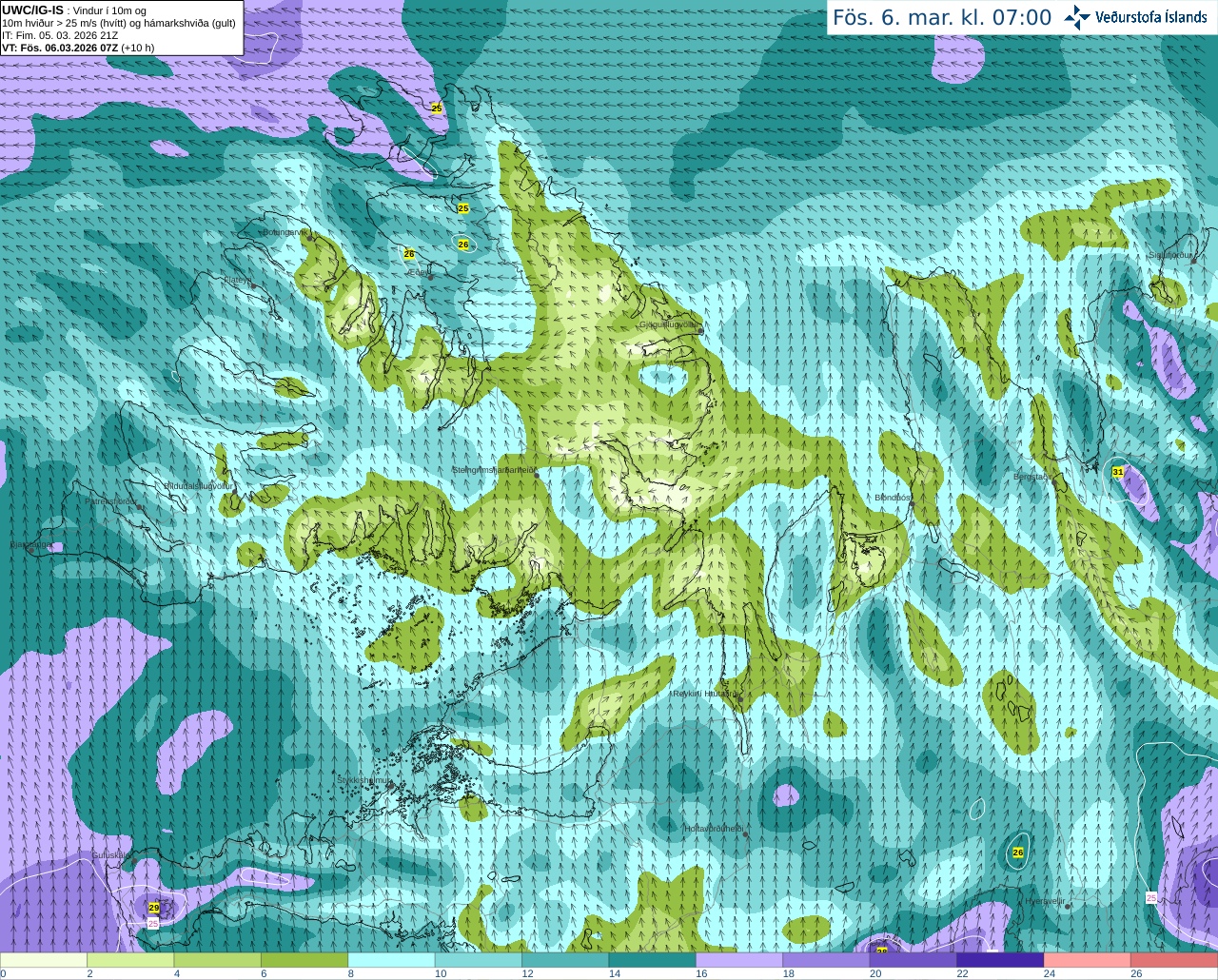The height and width of the screenshot is (980, 1218).
Task: Click the Siglufjörður station label
Action: tap(1172, 255)
